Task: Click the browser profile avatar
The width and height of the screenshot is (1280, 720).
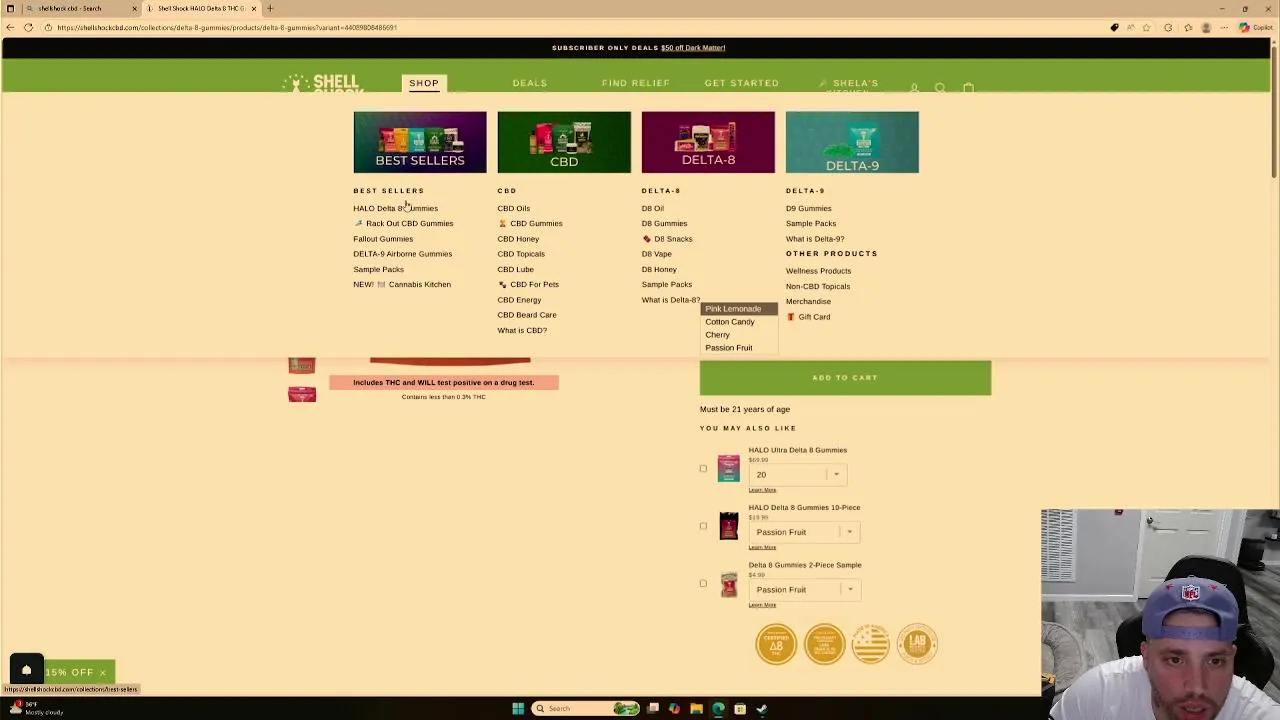Action: tap(1206, 28)
